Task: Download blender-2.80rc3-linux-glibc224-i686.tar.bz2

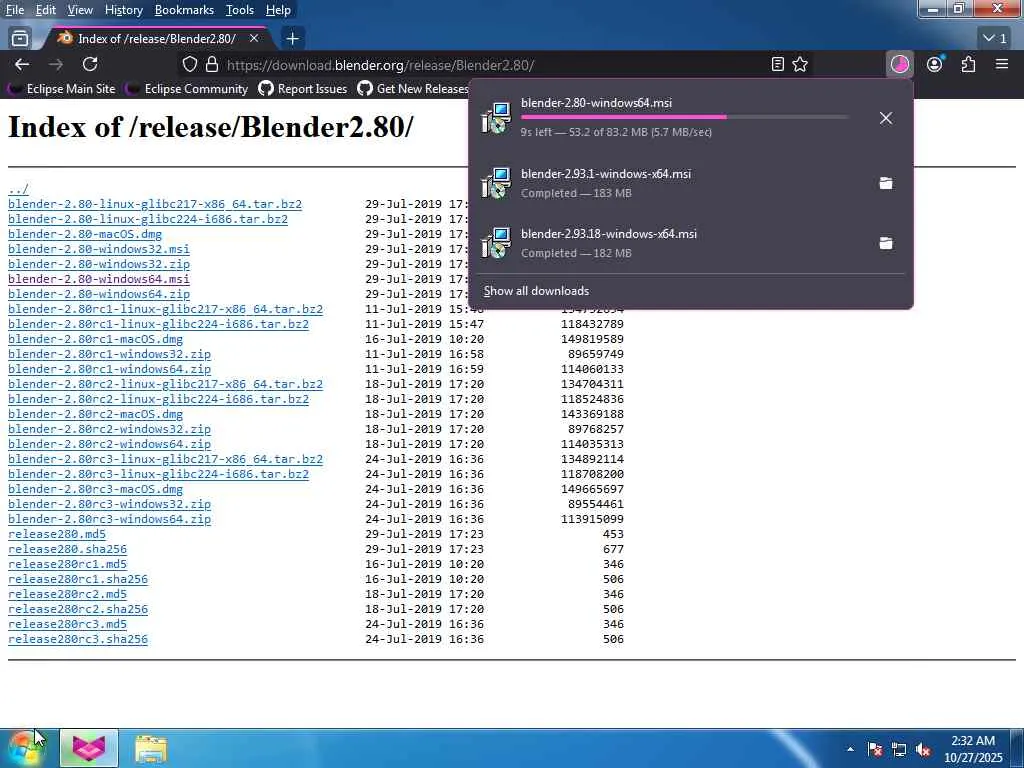Action: (x=158, y=474)
